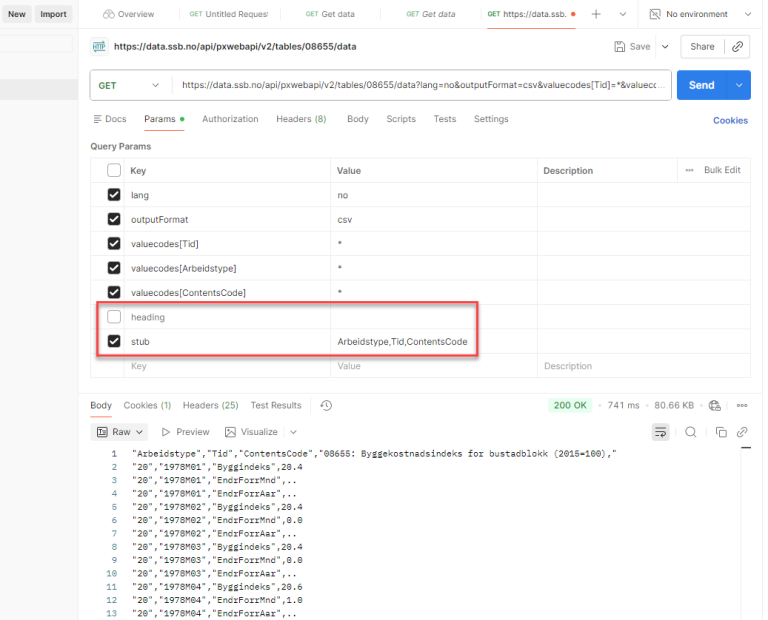Search within the response body

690,432
